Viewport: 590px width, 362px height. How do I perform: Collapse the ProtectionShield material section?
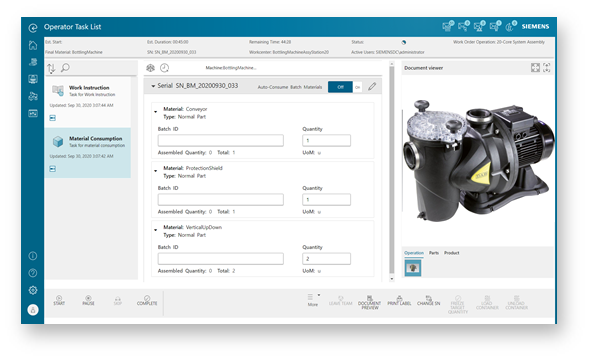(x=155, y=171)
